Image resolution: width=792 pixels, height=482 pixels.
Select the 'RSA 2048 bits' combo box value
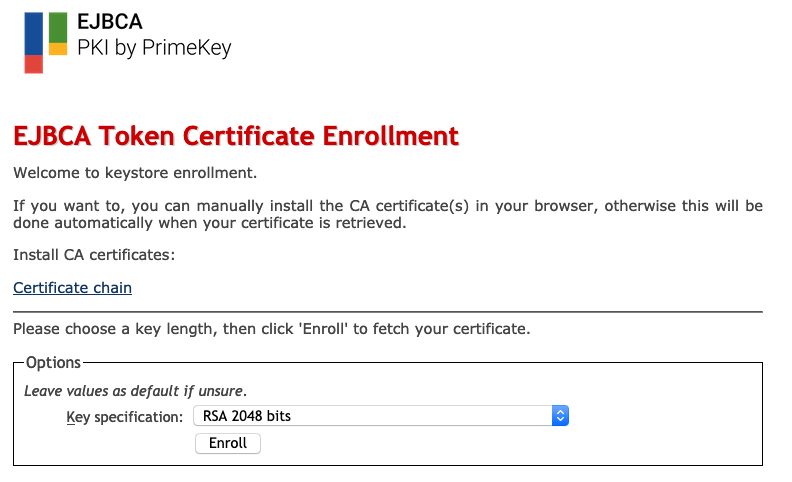coord(247,415)
